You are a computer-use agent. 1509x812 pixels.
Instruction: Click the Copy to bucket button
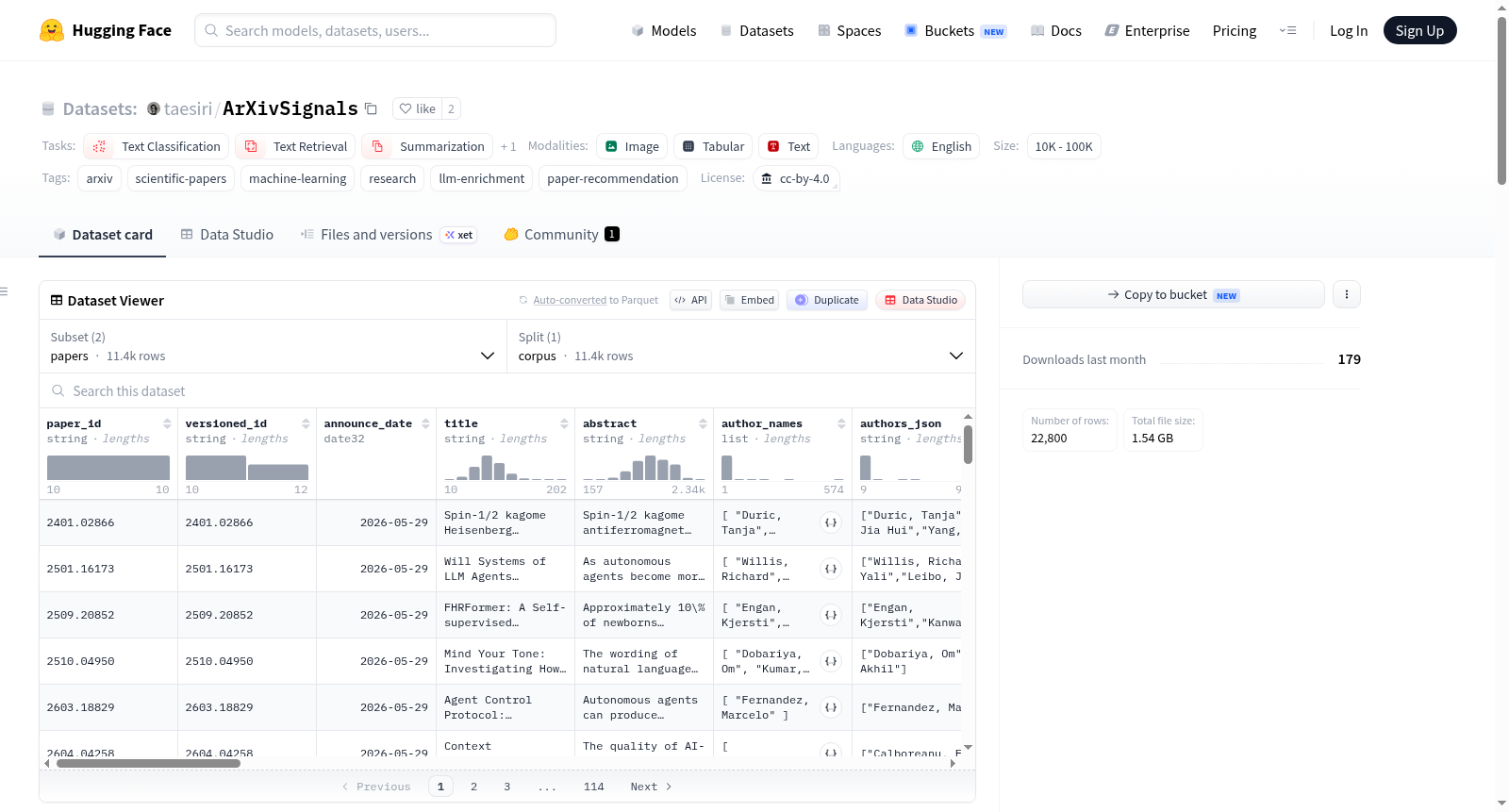click(1173, 294)
